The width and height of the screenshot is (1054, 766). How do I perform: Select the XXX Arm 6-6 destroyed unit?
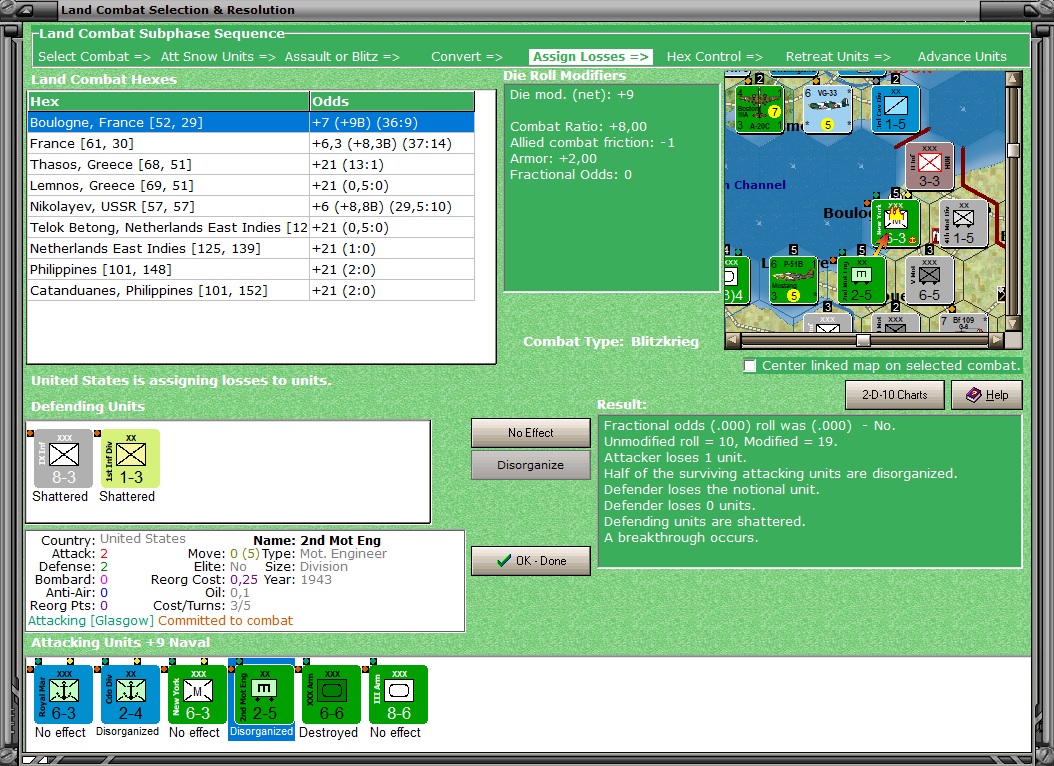point(332,694)
